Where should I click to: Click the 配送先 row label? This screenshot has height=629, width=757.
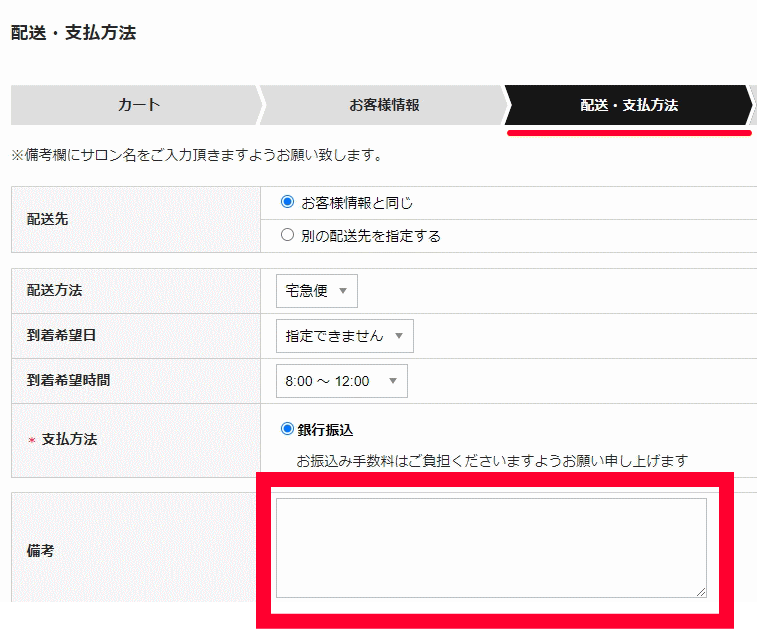coord(48,219)
